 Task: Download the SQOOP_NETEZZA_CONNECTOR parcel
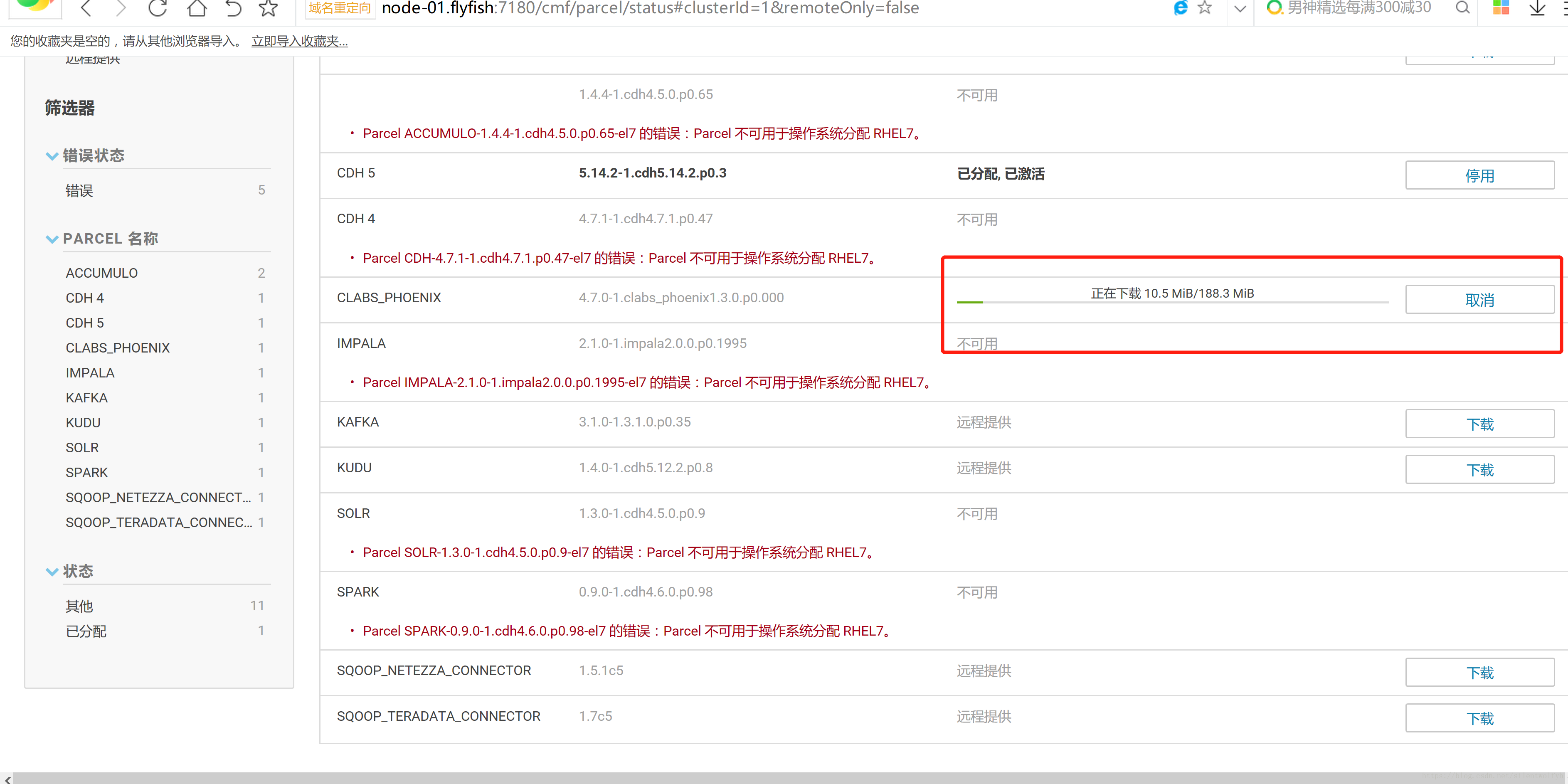click(1479, 672)
